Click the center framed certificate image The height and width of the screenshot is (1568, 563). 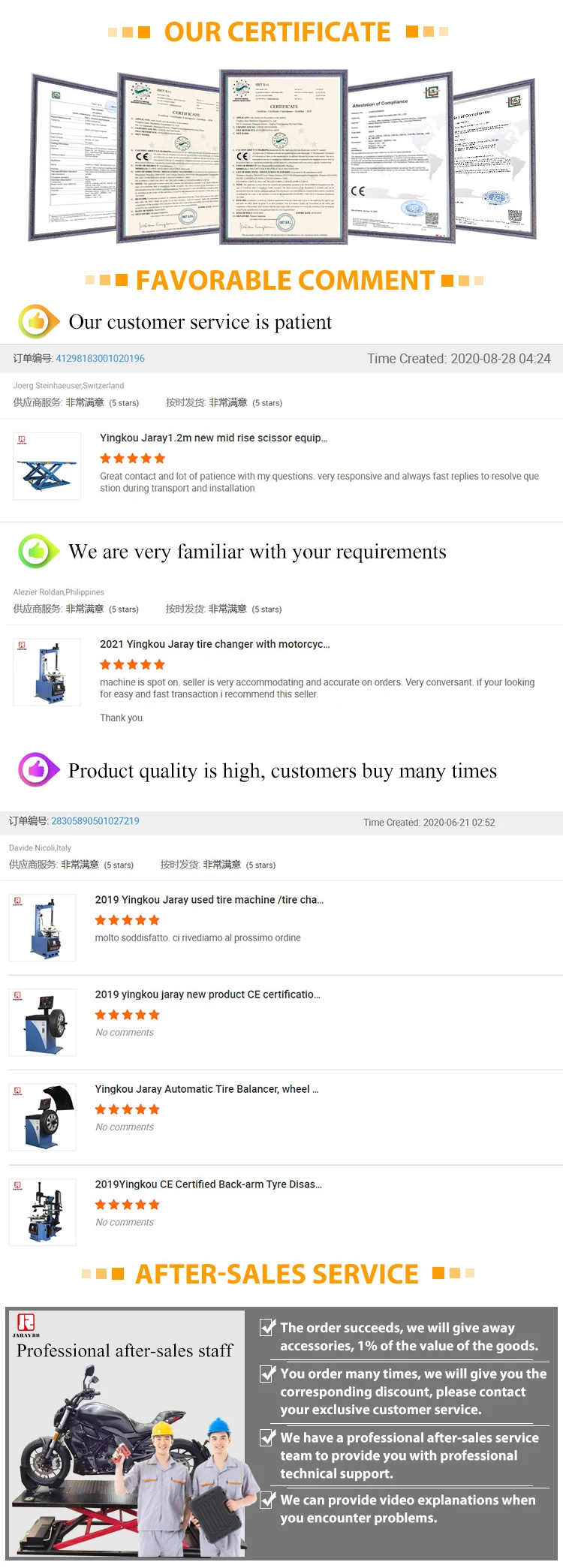click(x=283, y=158)
